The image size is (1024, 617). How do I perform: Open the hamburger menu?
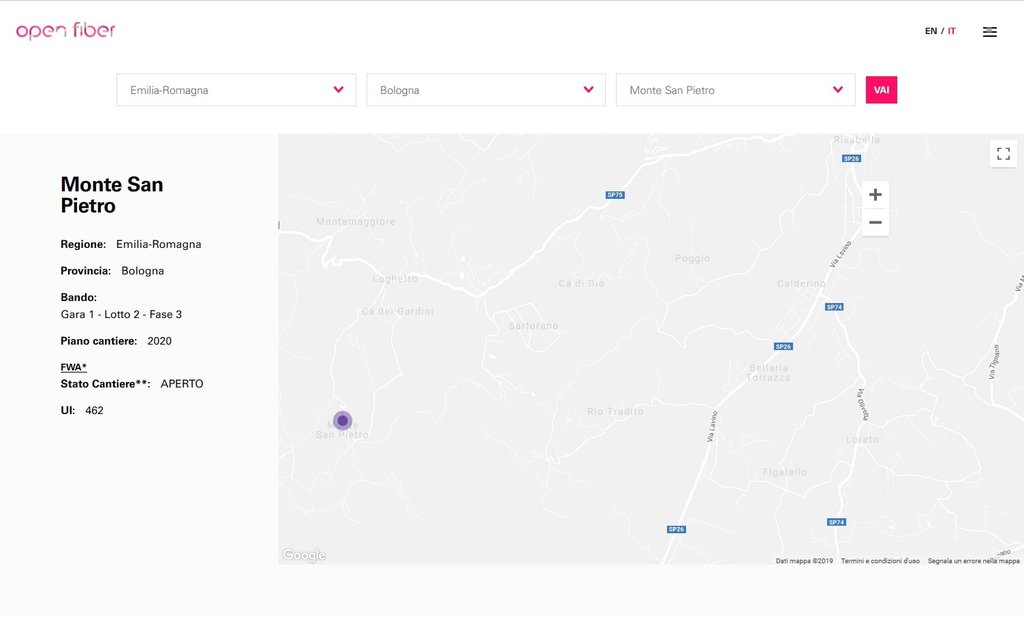(x=989, y=32)
